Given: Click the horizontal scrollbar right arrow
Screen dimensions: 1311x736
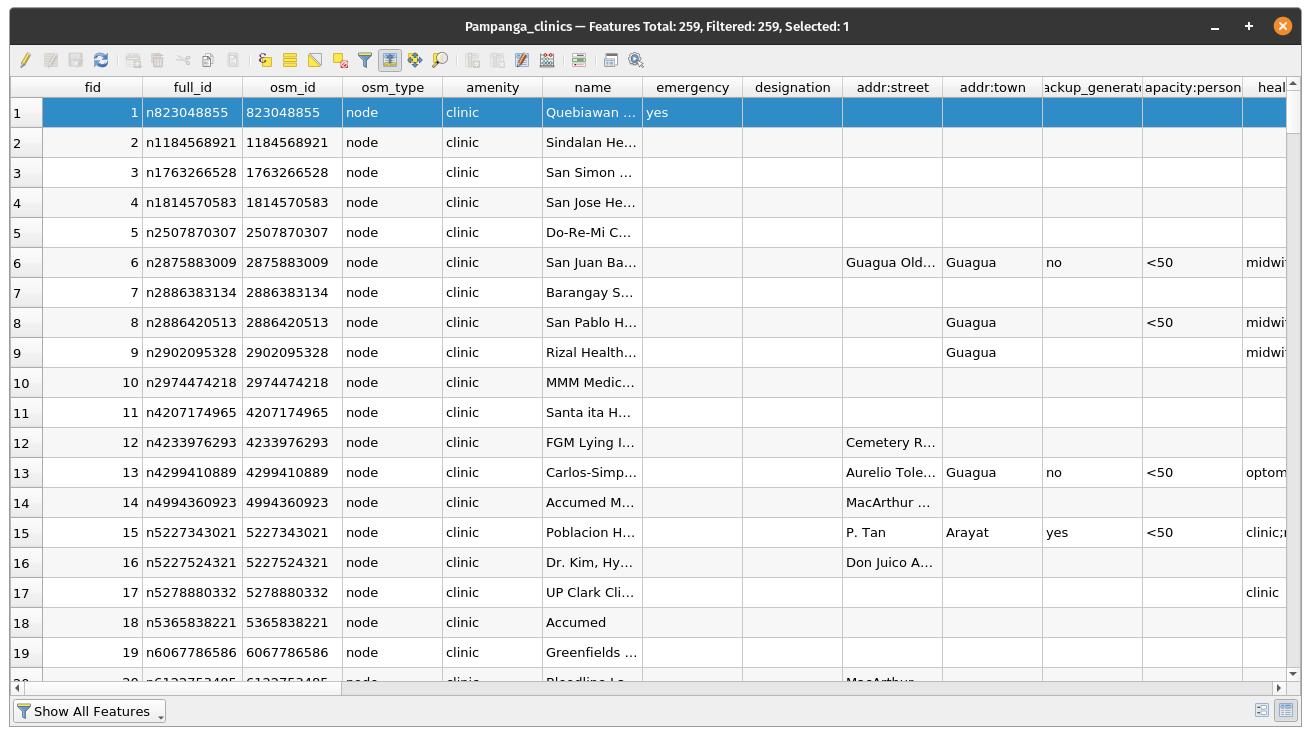Looking at the screenshot, I should point(1279,688).
